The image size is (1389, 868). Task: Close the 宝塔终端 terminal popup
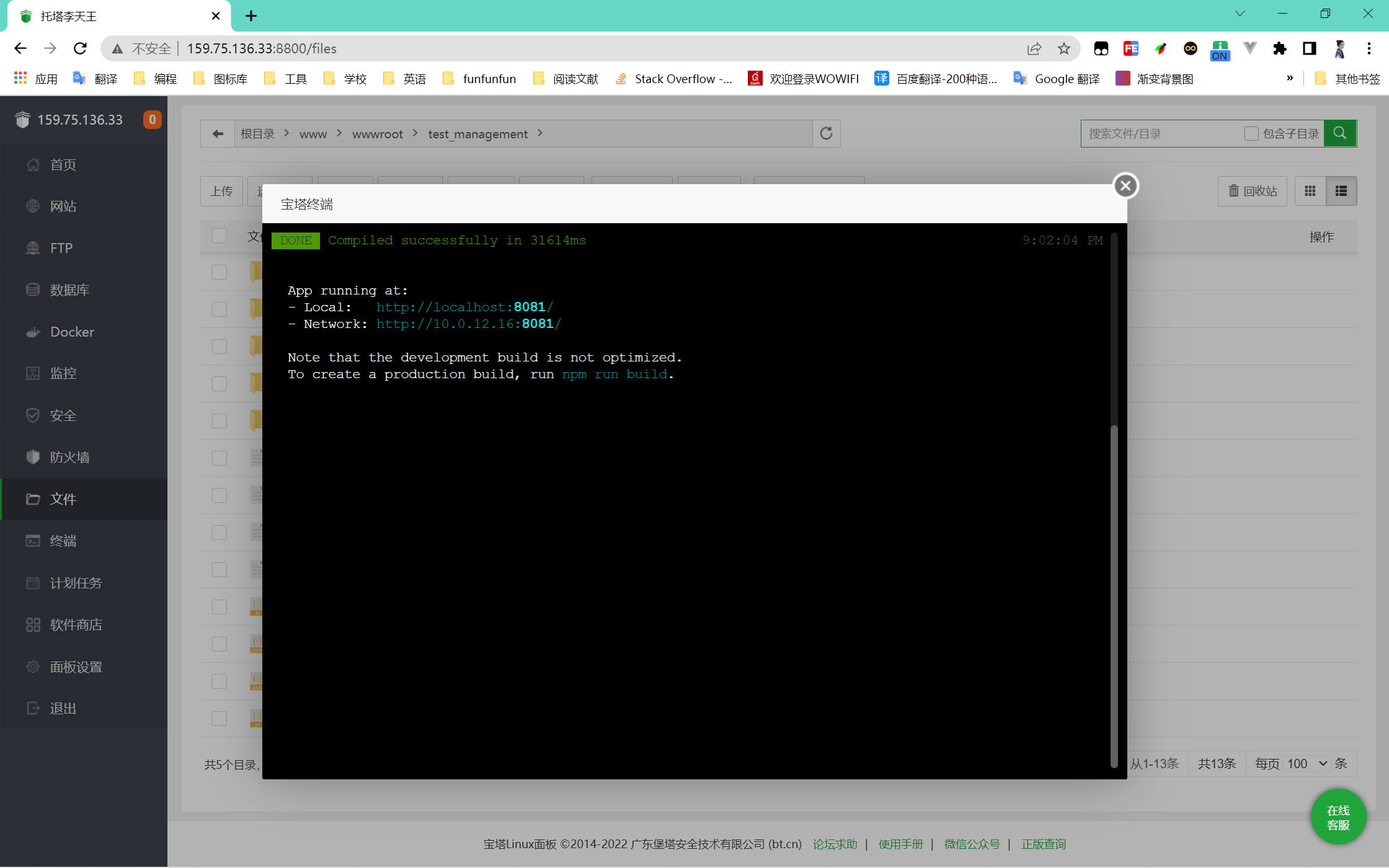(1125, 185)
